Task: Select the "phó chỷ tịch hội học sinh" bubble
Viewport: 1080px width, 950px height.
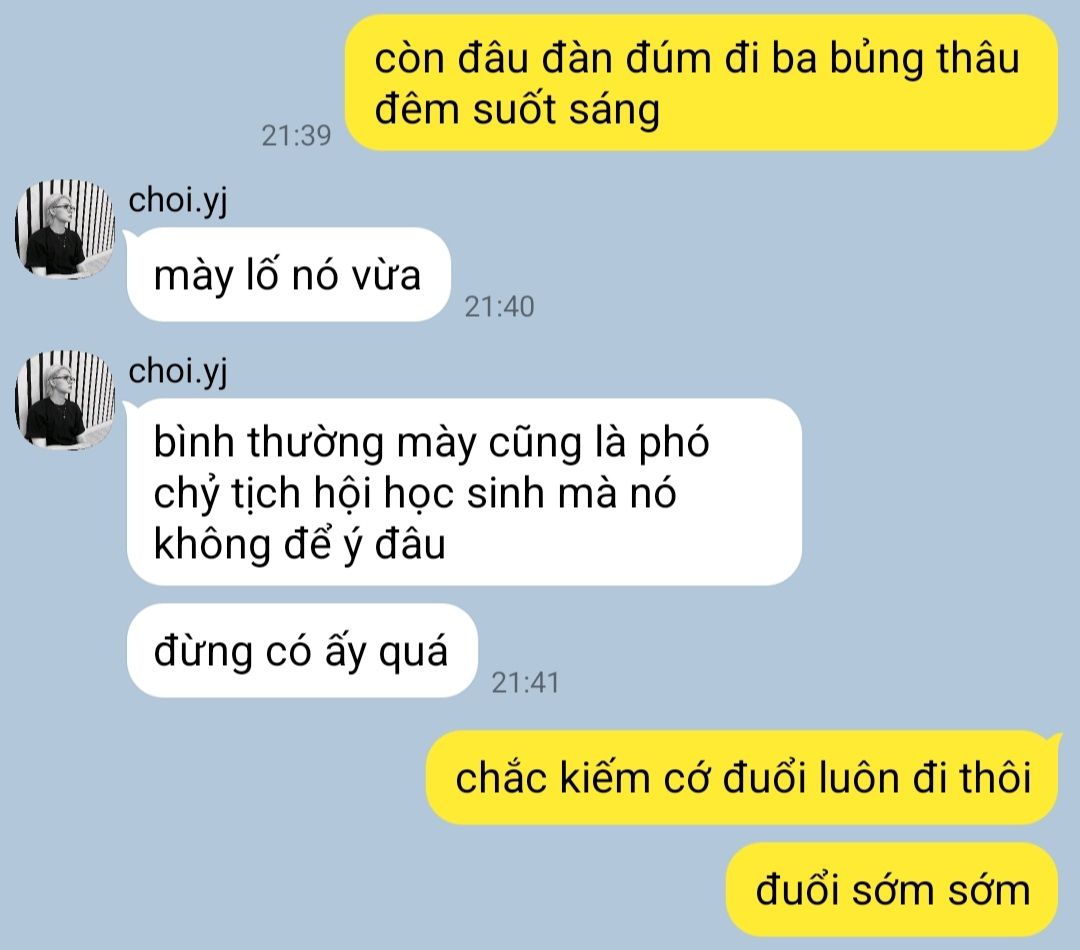Action: 464,492
